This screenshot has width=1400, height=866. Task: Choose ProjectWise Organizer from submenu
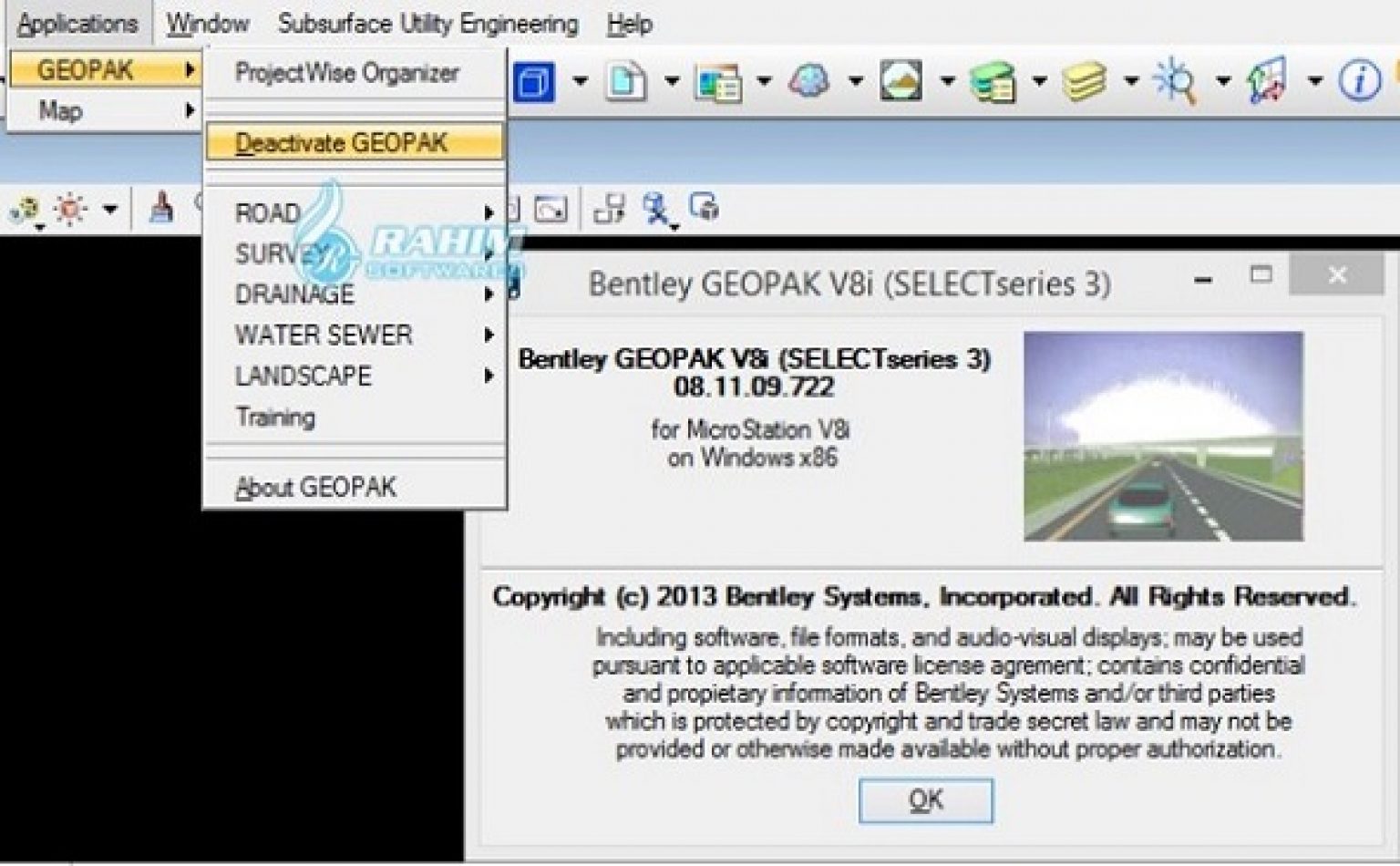point(355,73)
